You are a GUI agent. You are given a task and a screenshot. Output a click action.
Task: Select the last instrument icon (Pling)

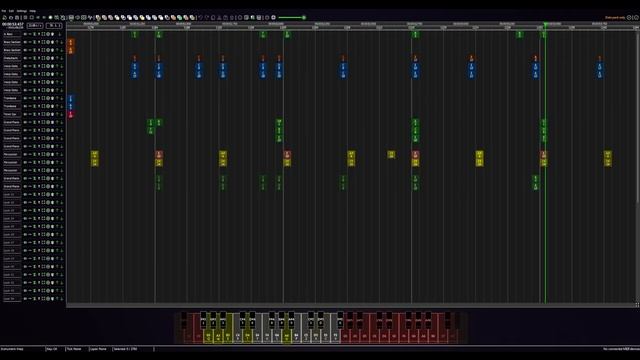pos(192,18)
